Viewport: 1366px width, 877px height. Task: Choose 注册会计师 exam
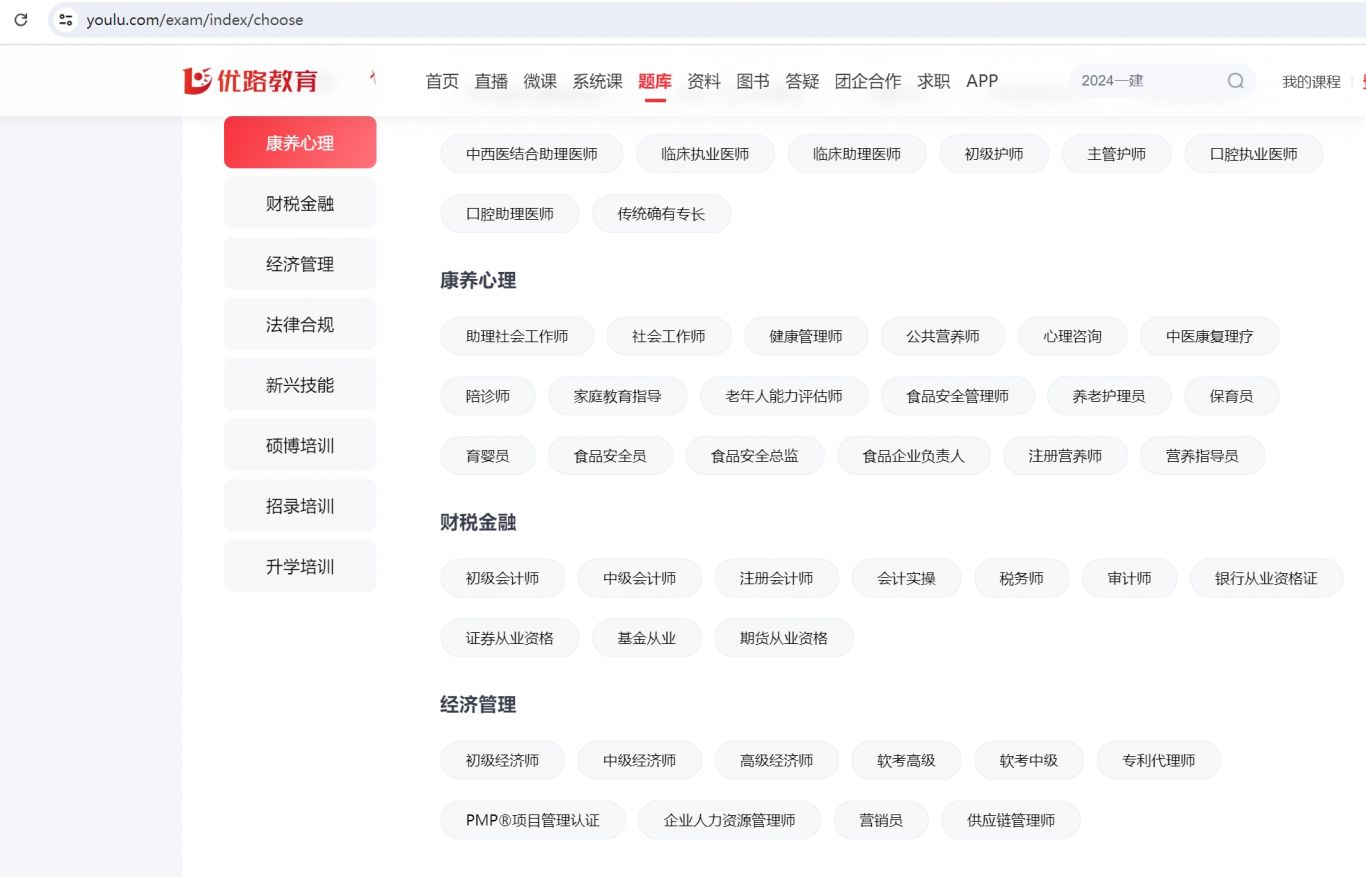point(777,578)
